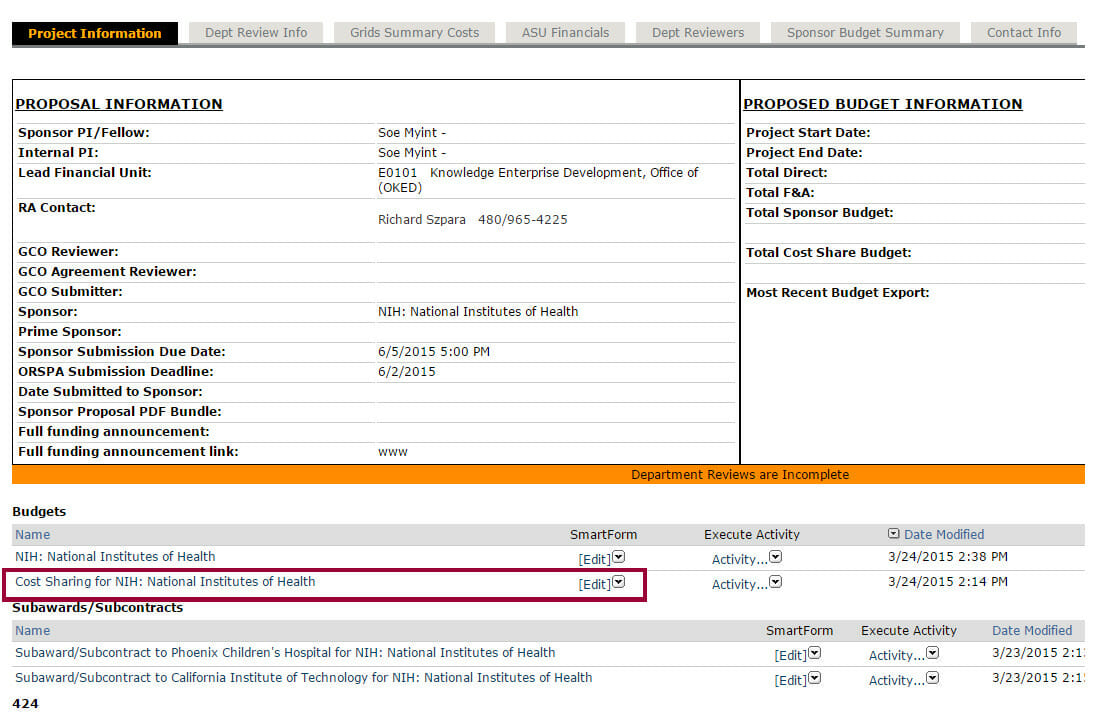Image resolution: width=1097 pixels, height=719 pixels.
Task: Click Edit for the NIH budget SmartForm
Action: coord(594,559)
